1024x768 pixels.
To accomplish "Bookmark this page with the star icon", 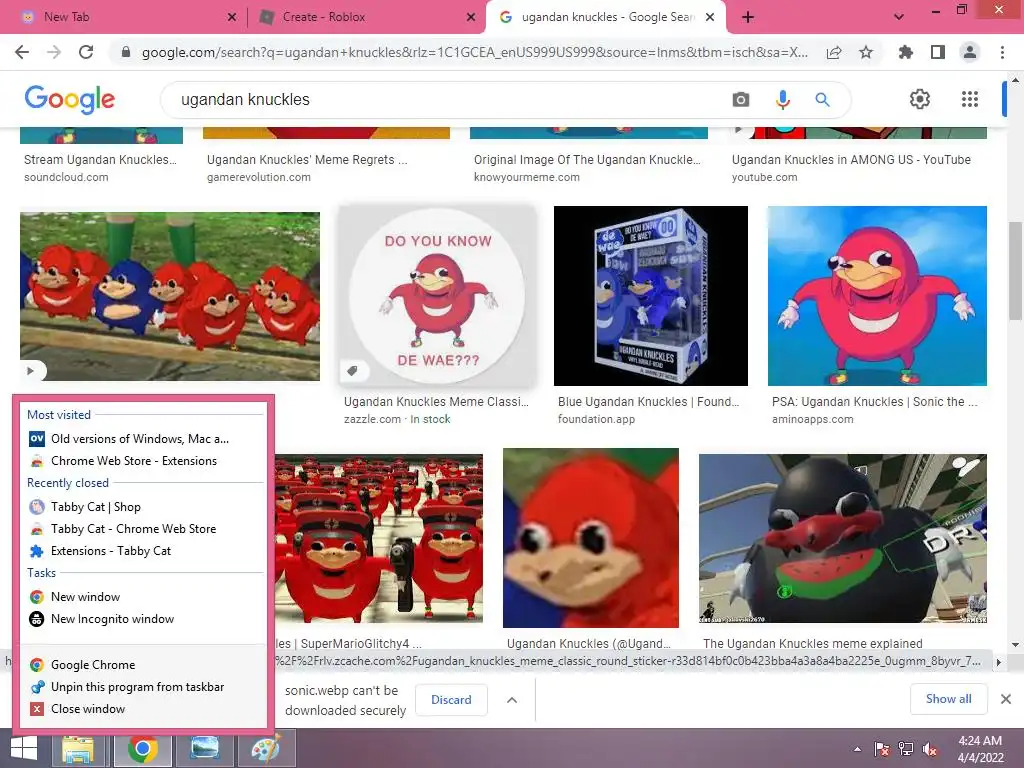I will 866,52.
